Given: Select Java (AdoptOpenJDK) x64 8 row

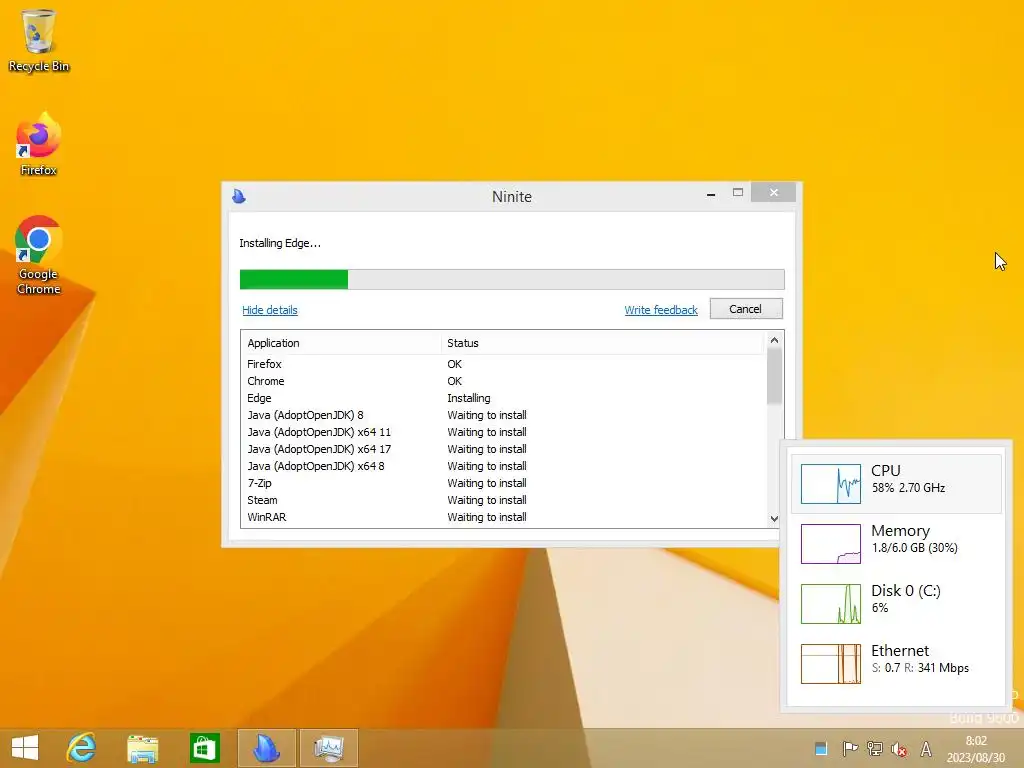Looking at the screenshot, I should [503, 466].
